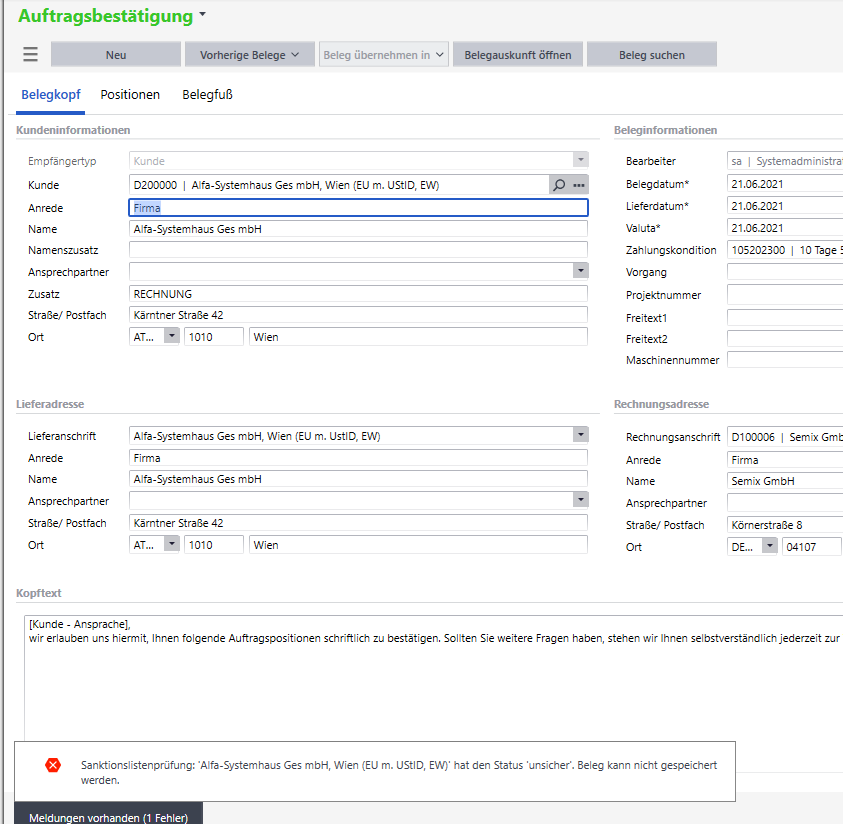Click the Beleg suchen button
This screenshot has height=824, width=843.
(x=651, y=55)
